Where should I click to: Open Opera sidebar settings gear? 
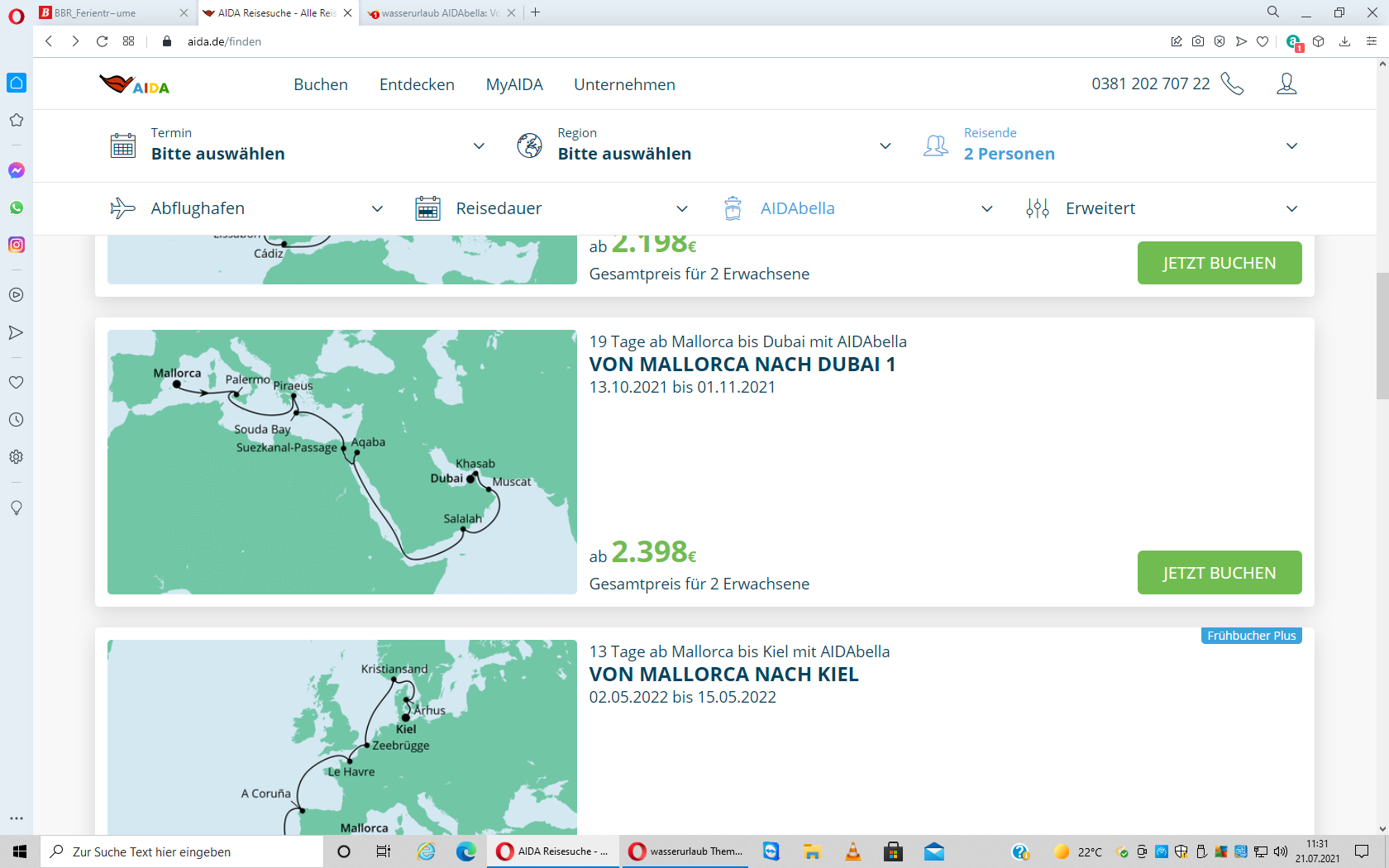pos(17,457)
